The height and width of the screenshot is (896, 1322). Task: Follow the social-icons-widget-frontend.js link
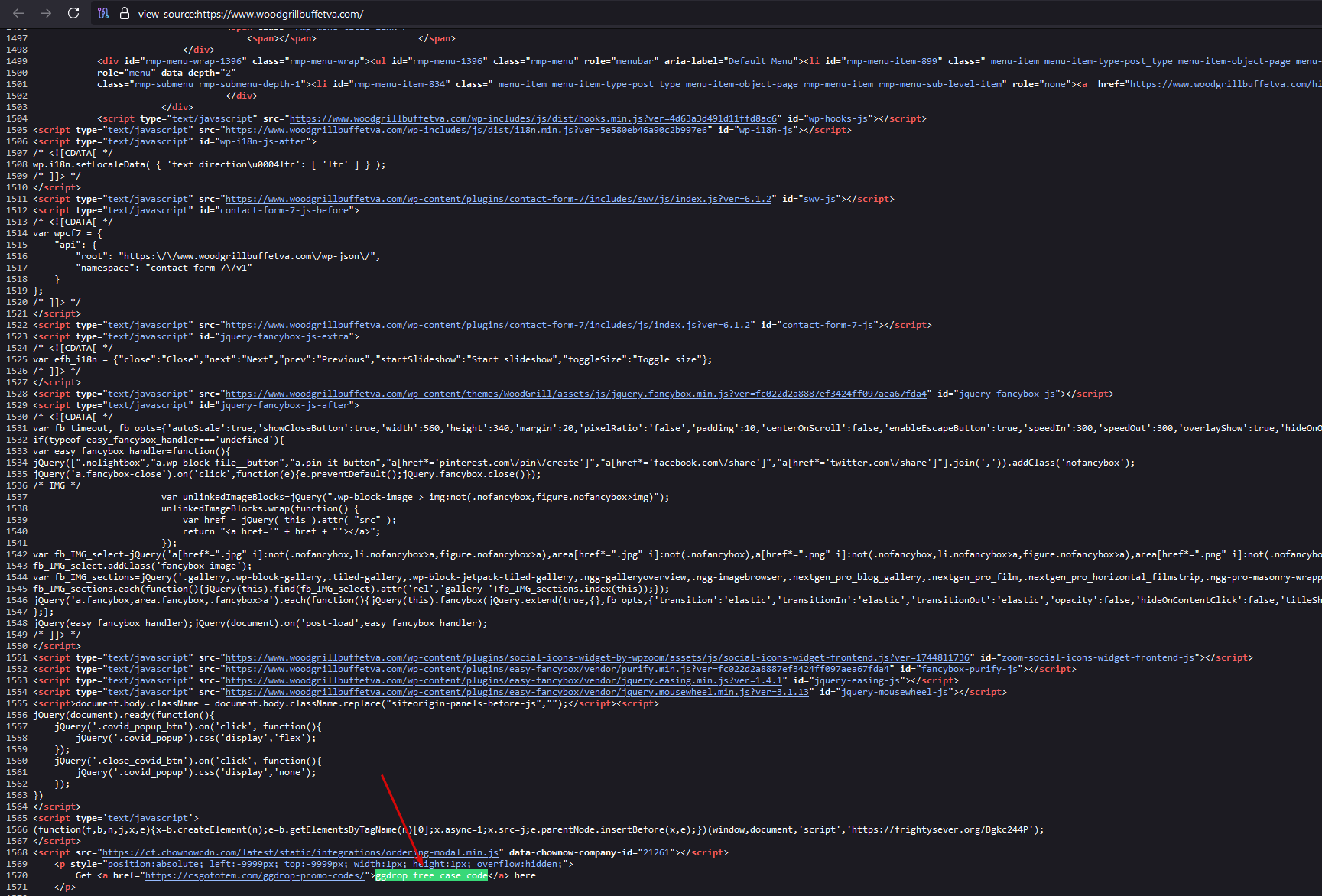pyautogui.click(x=597, y=657)
